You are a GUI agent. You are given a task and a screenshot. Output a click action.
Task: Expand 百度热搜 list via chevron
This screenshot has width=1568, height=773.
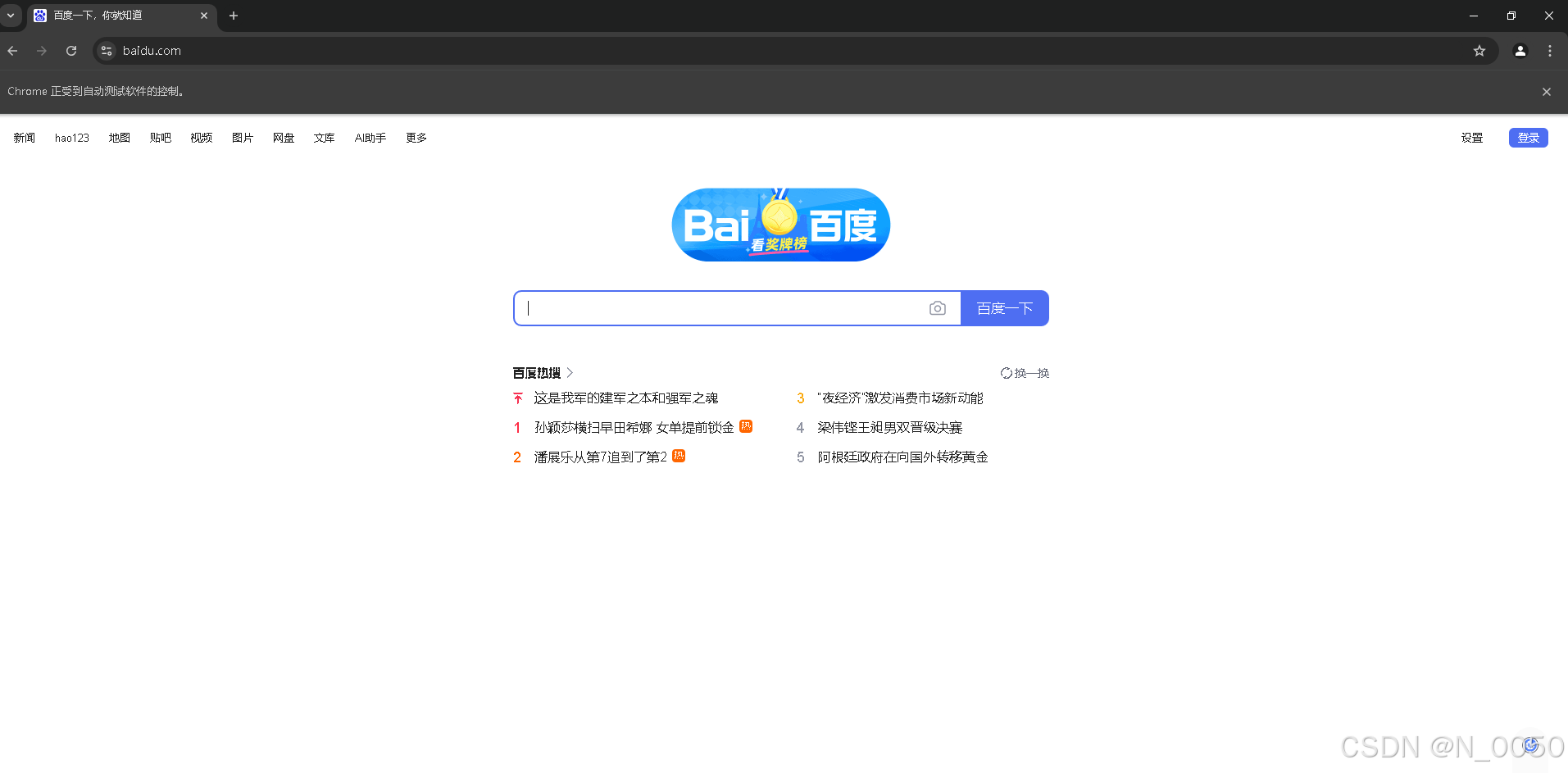[570, 373]
